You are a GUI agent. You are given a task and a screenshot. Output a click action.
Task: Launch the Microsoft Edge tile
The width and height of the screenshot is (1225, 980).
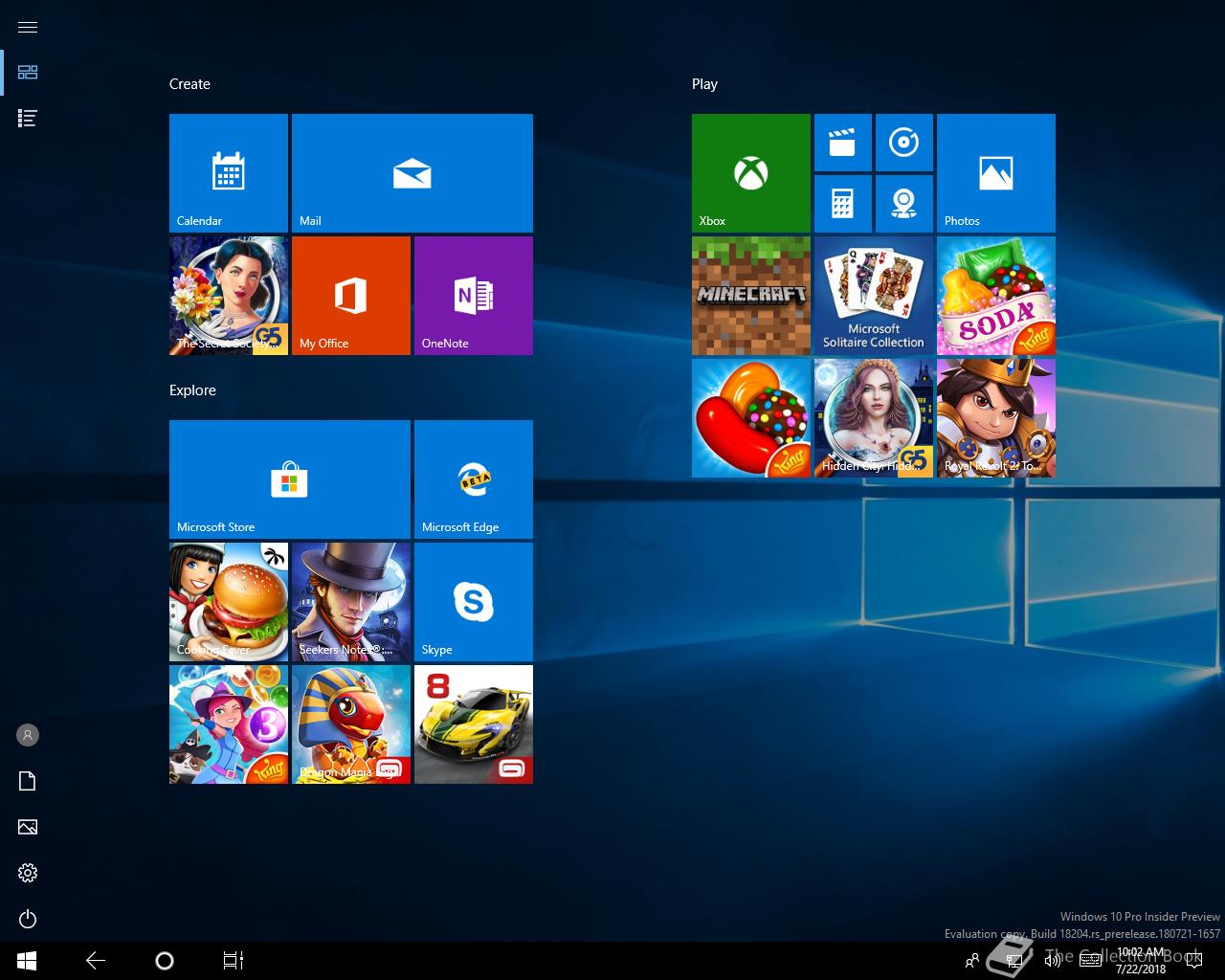[x=474, y=479]
